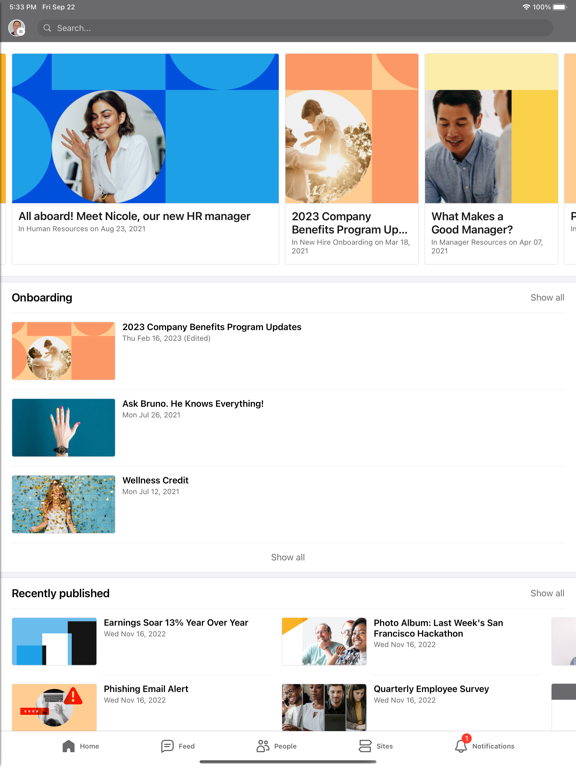Open Notifications bell icon
576x768 pixels.
pos(461,746)
